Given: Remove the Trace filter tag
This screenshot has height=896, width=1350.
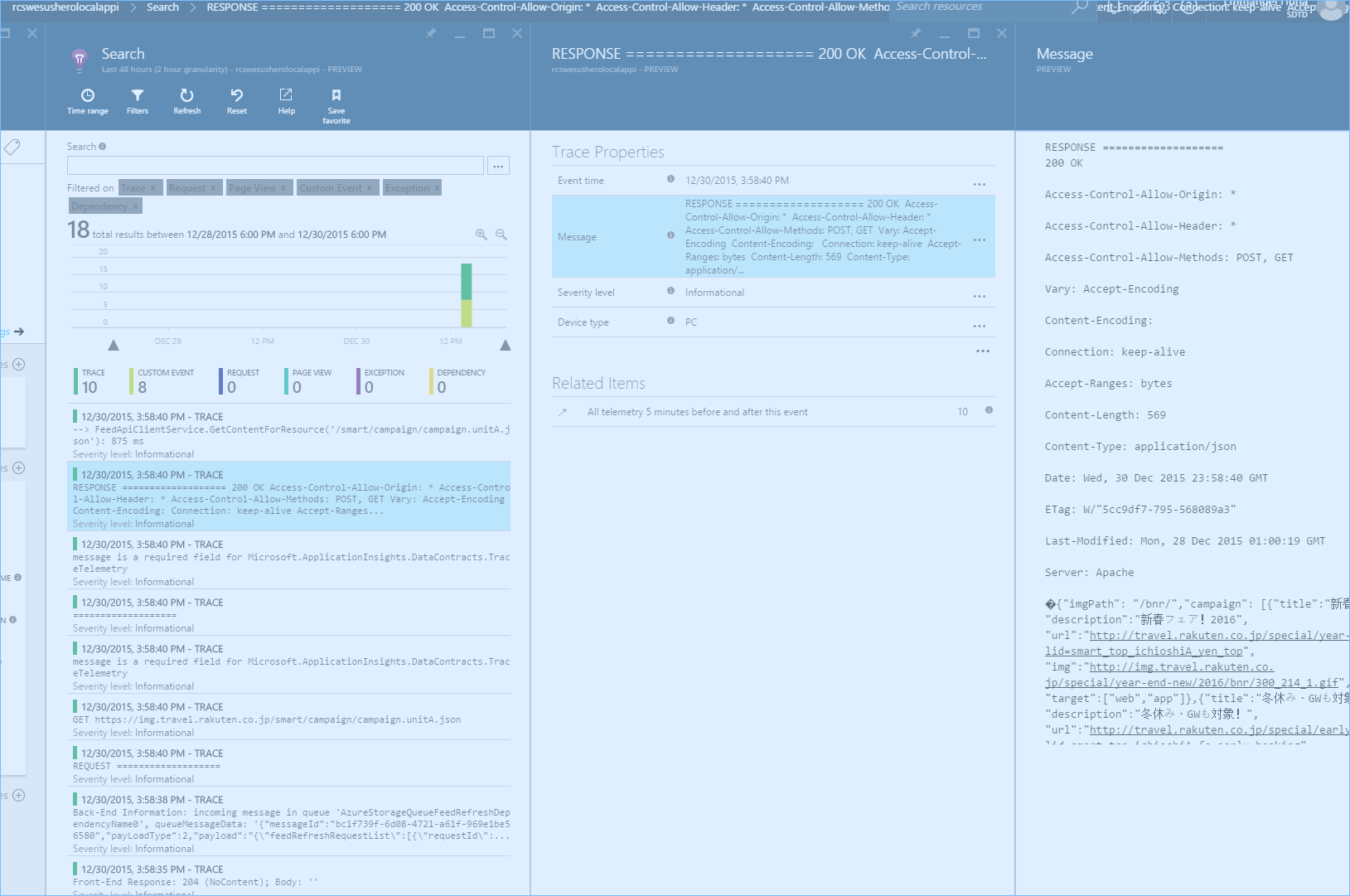Looking at the screenshot, I should [x=152, y=188].
